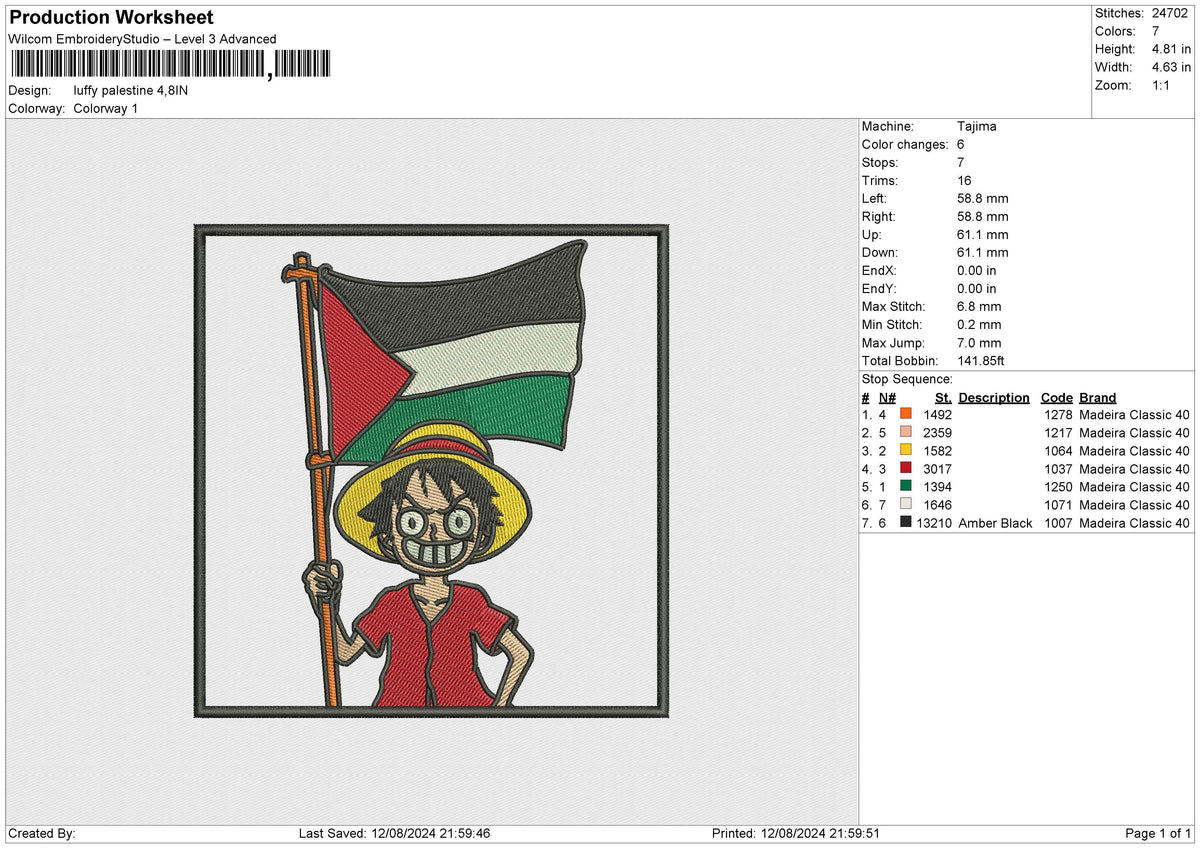The width and height of the screenshot is (1200, 848).
Task: Click the Up value '61.1 mm'
Action: tap(983, 234)
